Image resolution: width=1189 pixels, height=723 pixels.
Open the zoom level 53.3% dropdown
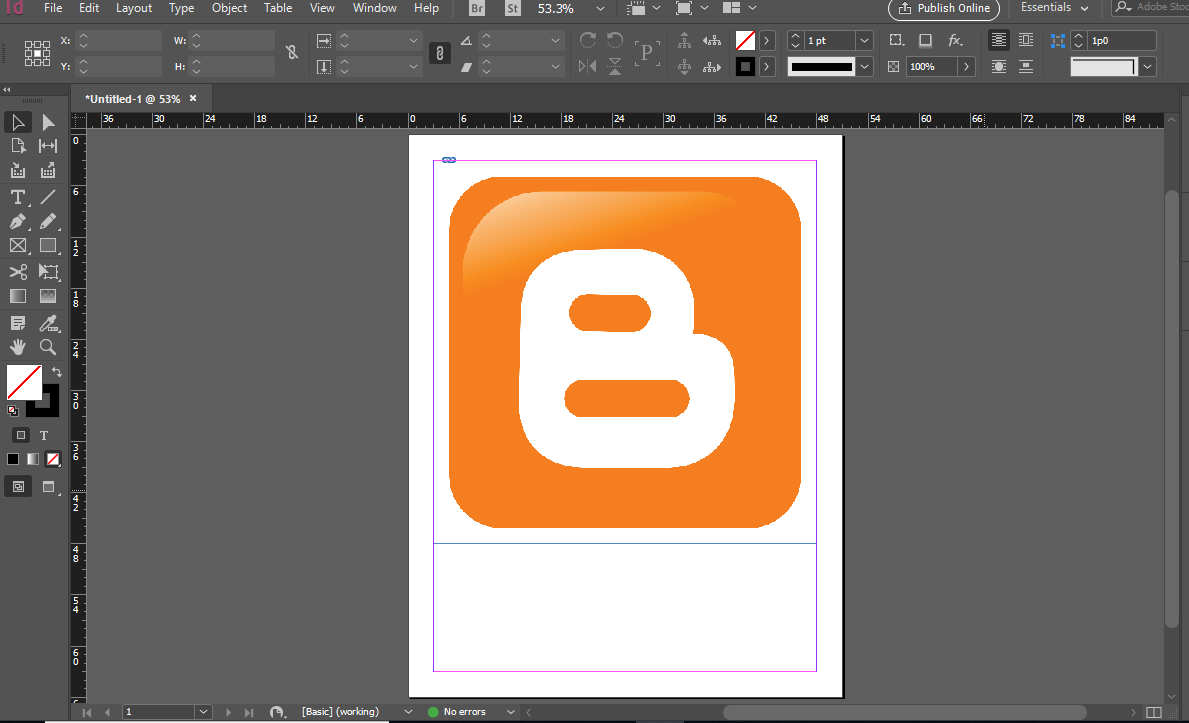[x=600, y=8]
